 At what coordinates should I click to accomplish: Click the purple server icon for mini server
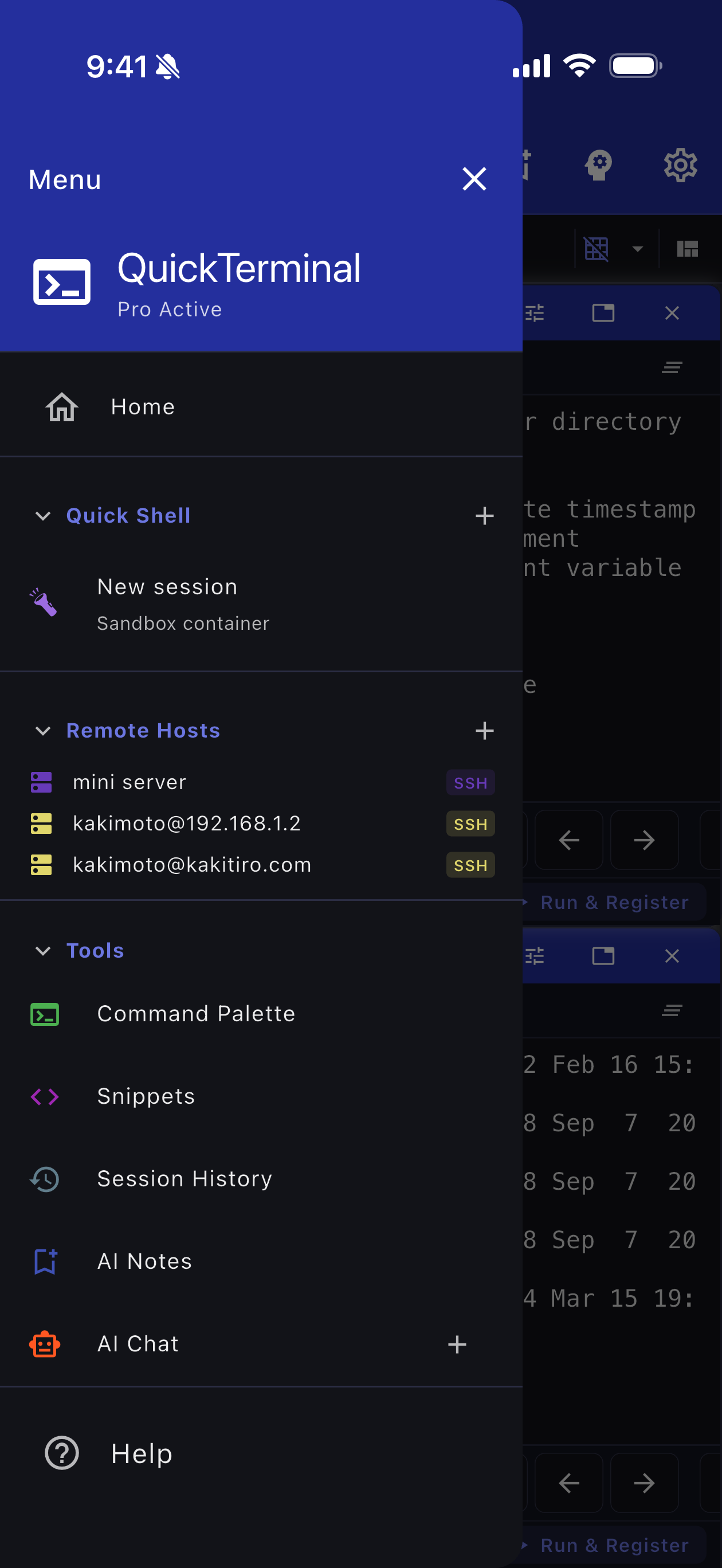[41, 782]
